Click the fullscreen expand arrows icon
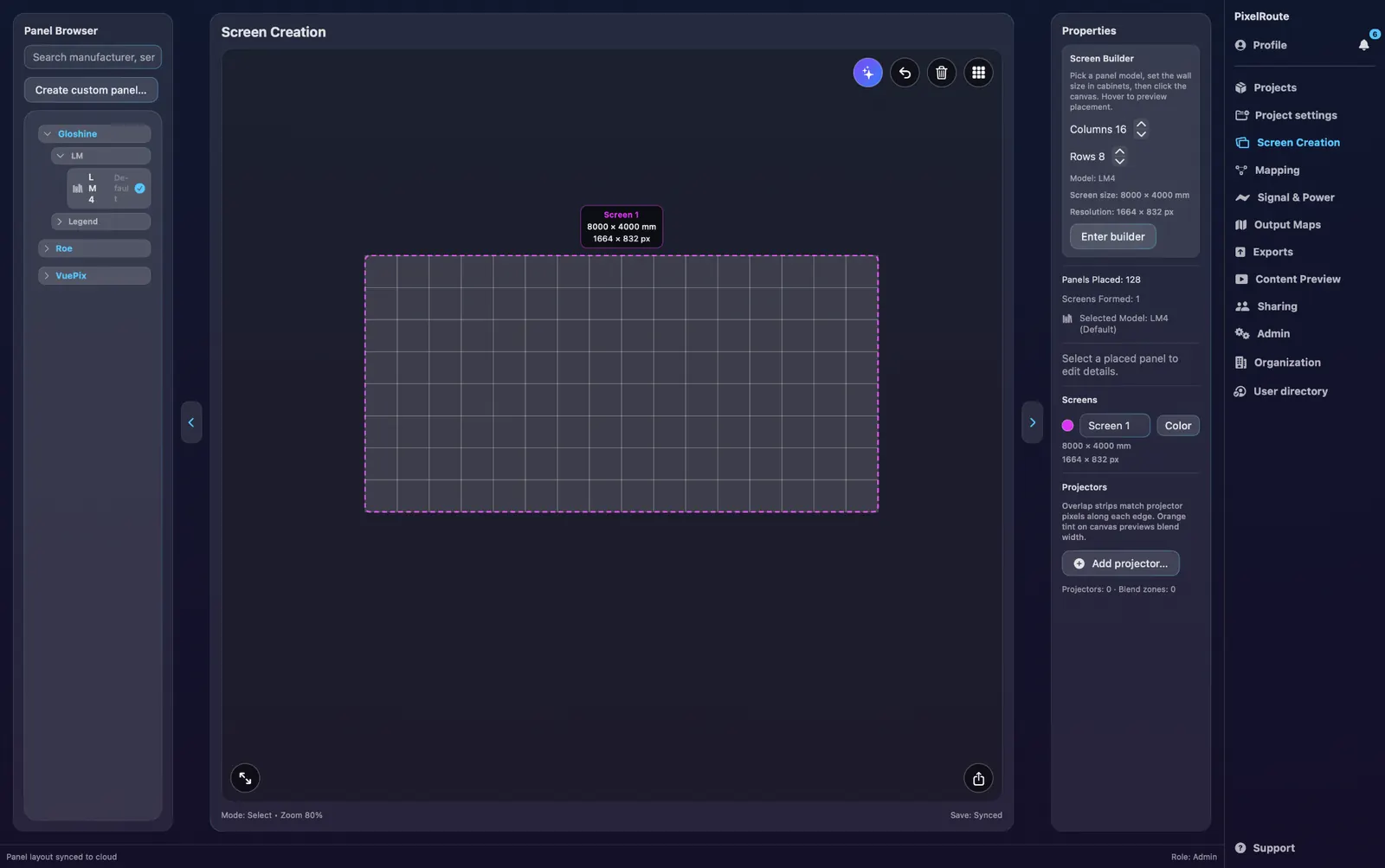 [245, 778]
